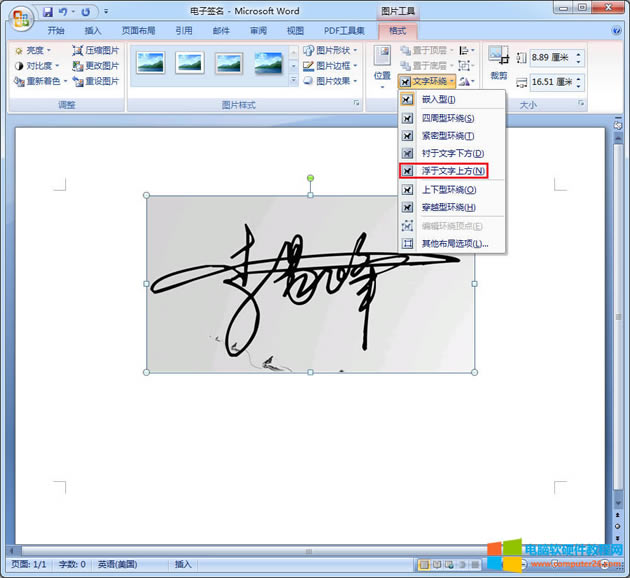The height and width of the screenshot is (578, 630).
Task: Redo the action in the quick access toolbar
Action: [85, 12]
